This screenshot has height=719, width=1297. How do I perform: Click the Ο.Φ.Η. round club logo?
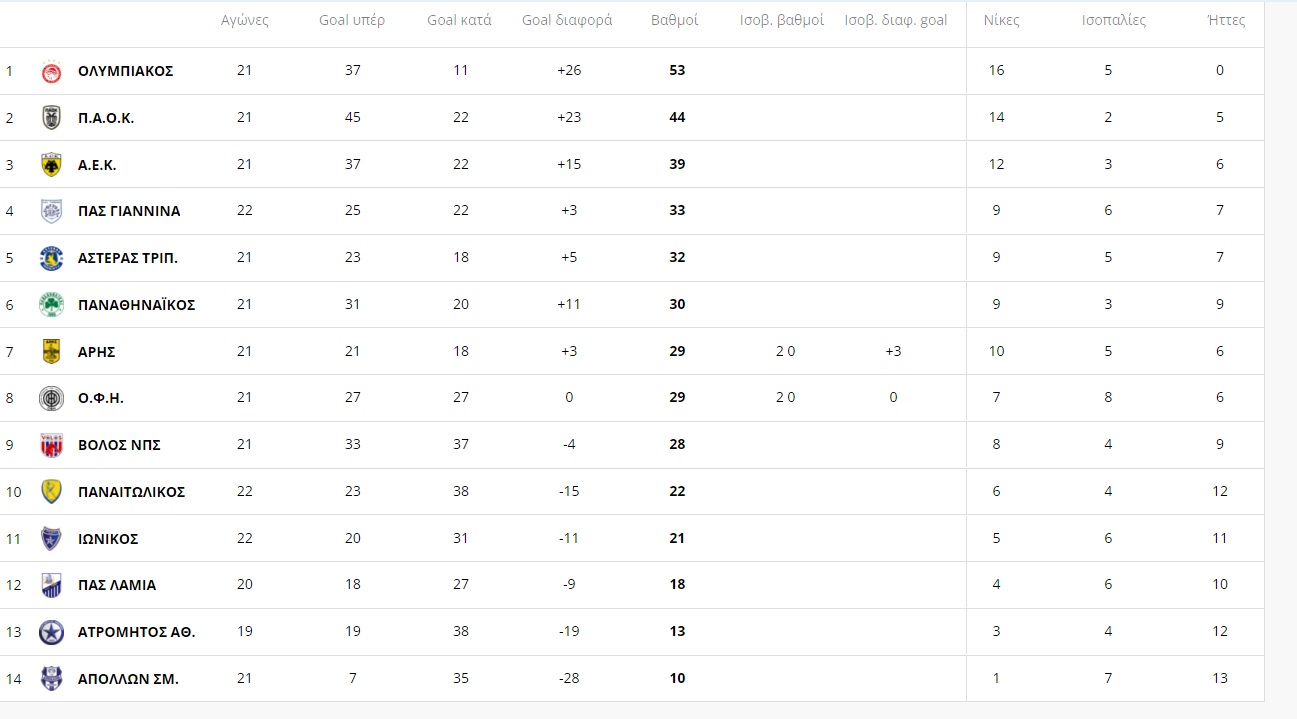(x=51, y=398)
